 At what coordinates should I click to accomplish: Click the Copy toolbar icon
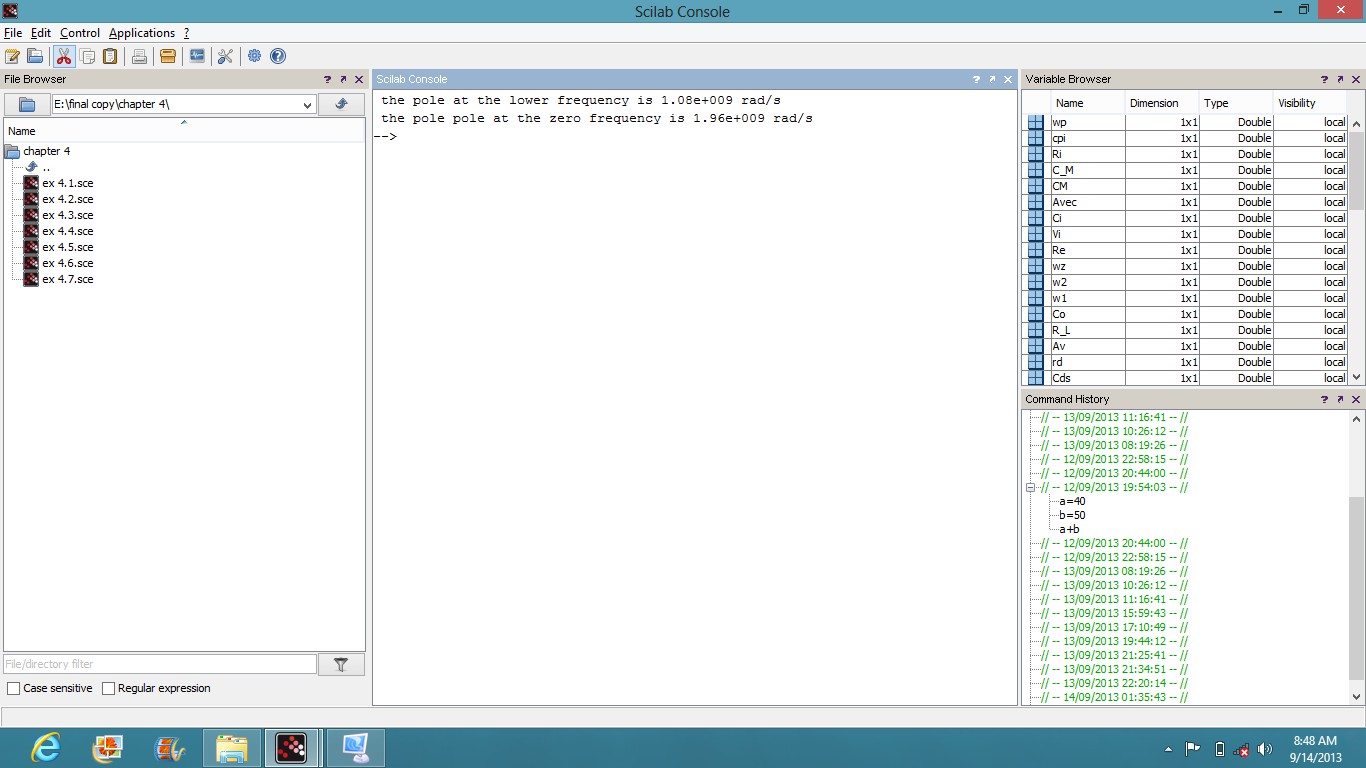(x=87, y=56)
